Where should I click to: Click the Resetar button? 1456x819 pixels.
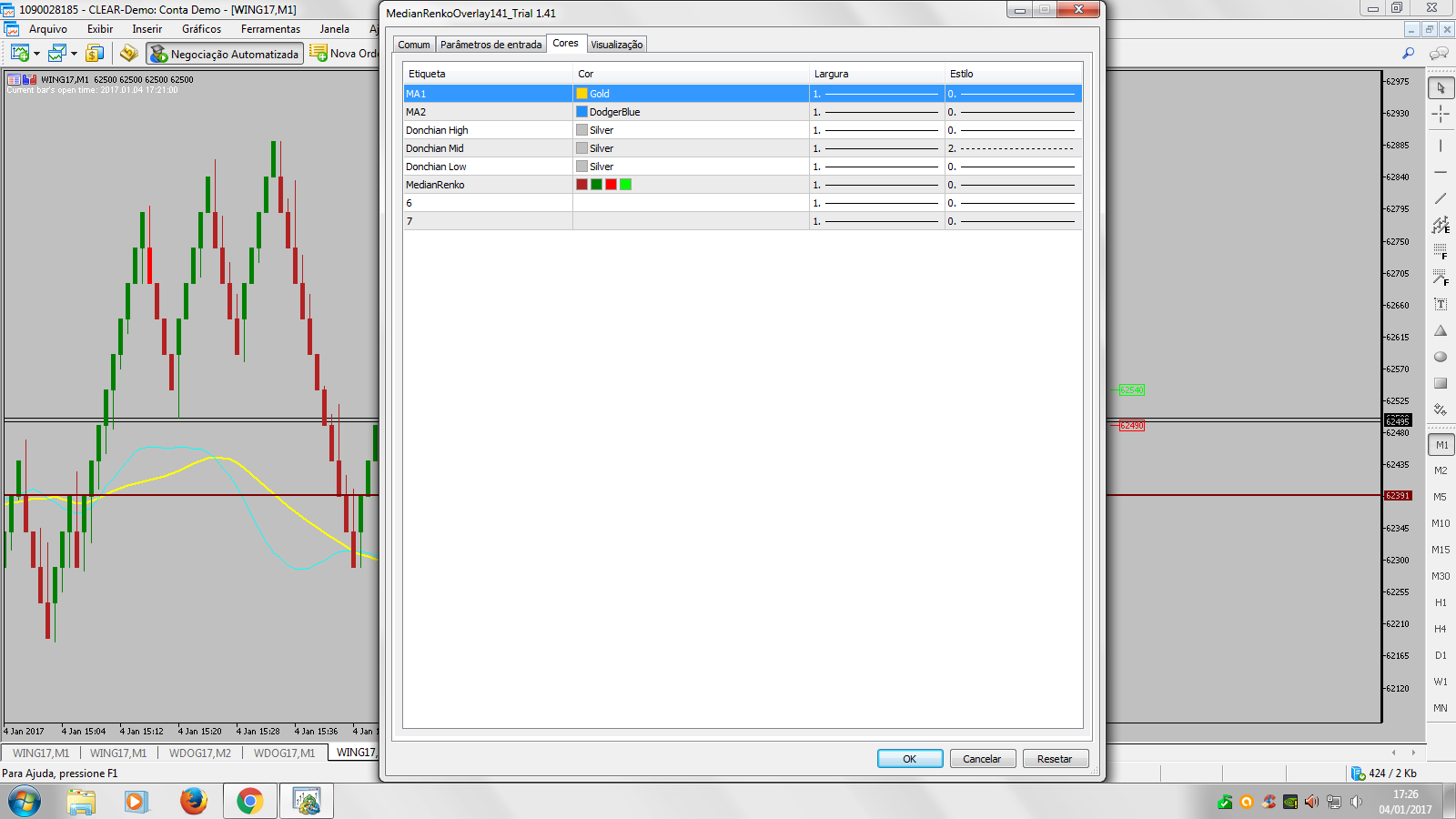point(1055,759)
